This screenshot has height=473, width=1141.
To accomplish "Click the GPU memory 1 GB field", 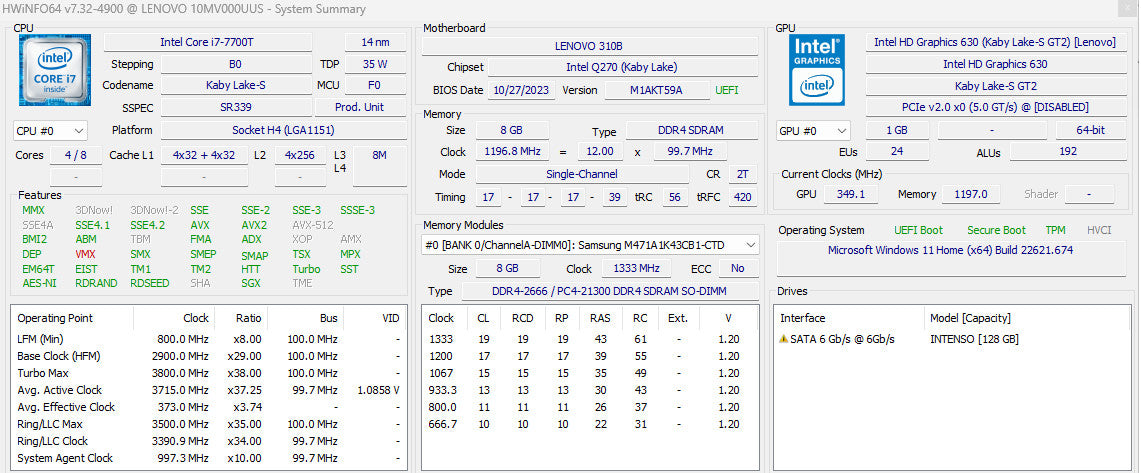I will click(896, 130).
